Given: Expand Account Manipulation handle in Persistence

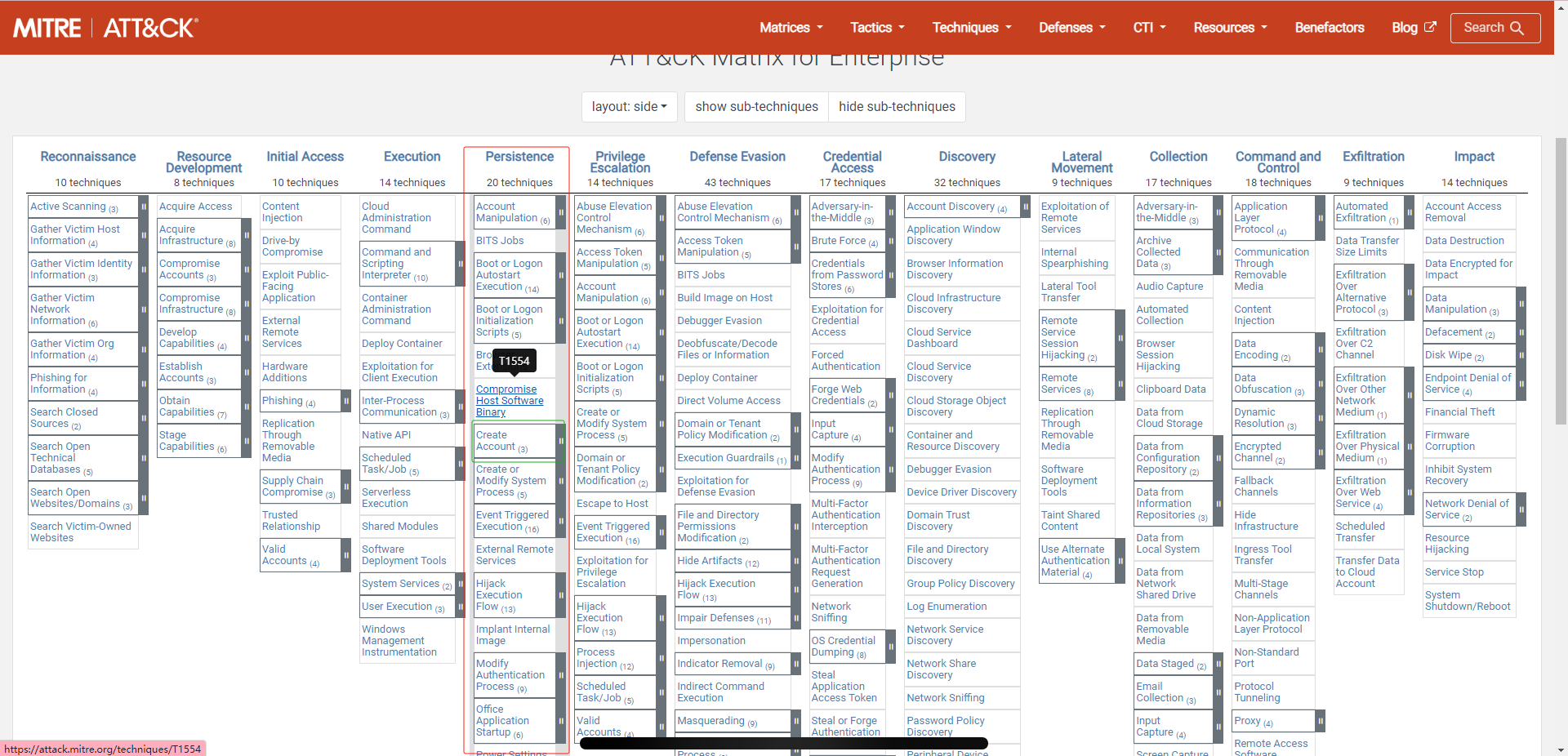Looking at the screenshot, I should (561, 212).
